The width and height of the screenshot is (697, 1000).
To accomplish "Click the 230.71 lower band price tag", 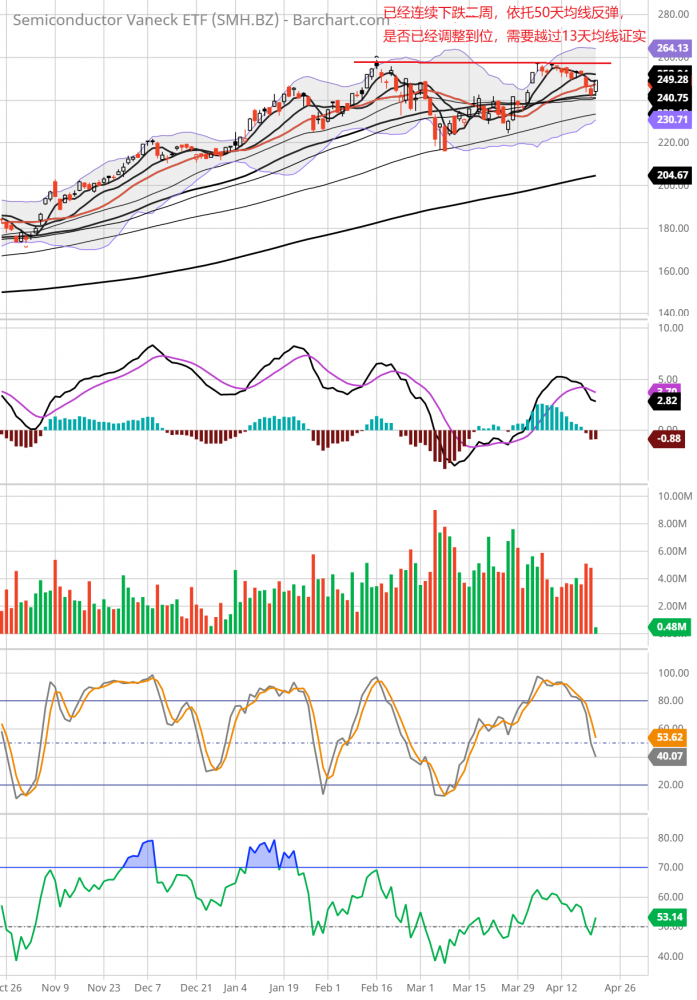I will [x=671, y=119].
